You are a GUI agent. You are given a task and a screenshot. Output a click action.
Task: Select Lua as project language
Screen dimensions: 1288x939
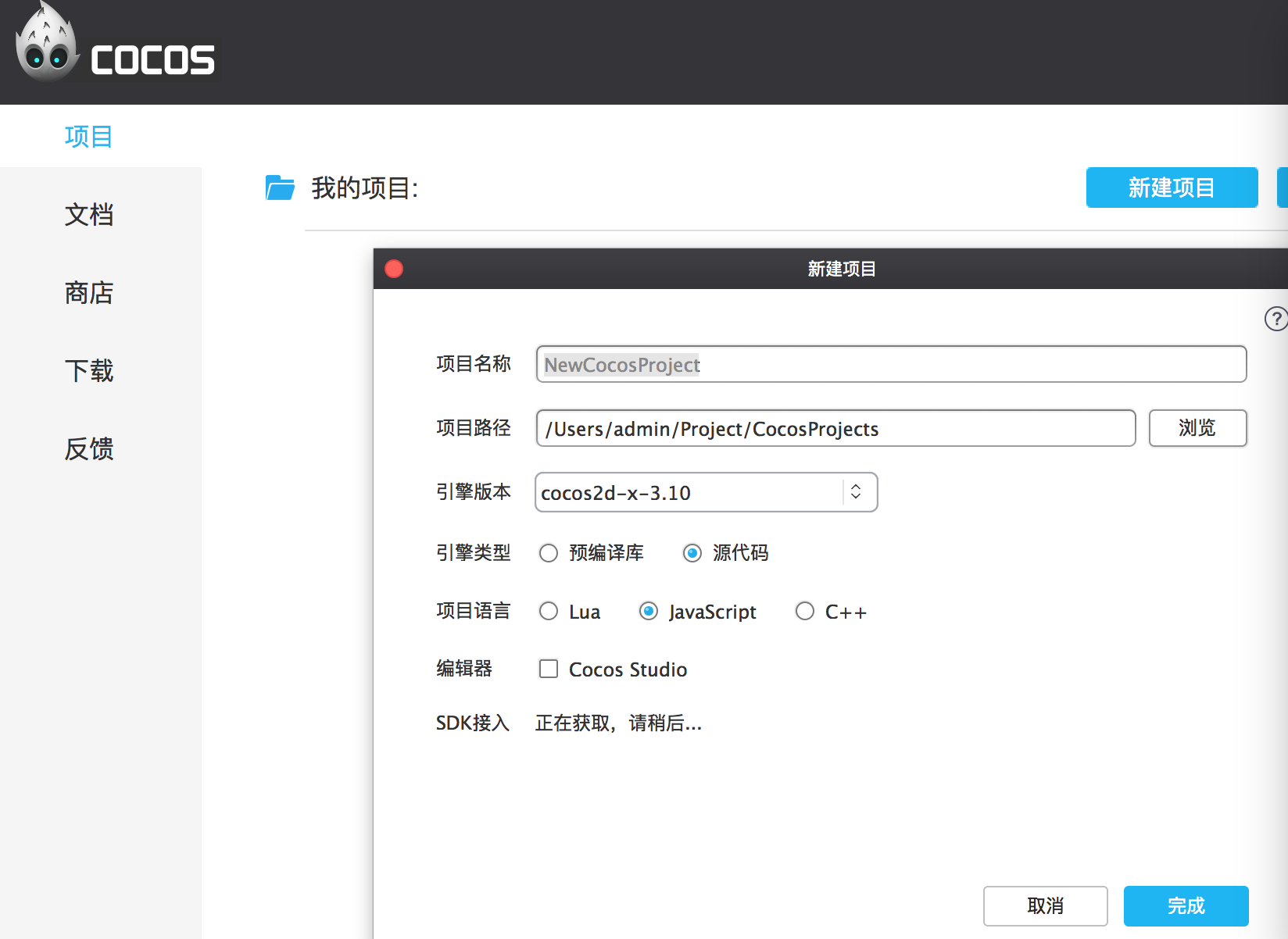pyautogui.click(x=549, y=611)
